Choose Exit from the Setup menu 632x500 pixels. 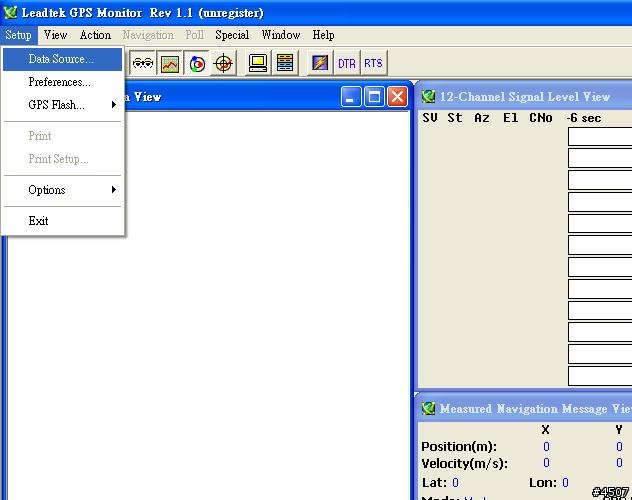pyautogui.click(x=62, y=221)
